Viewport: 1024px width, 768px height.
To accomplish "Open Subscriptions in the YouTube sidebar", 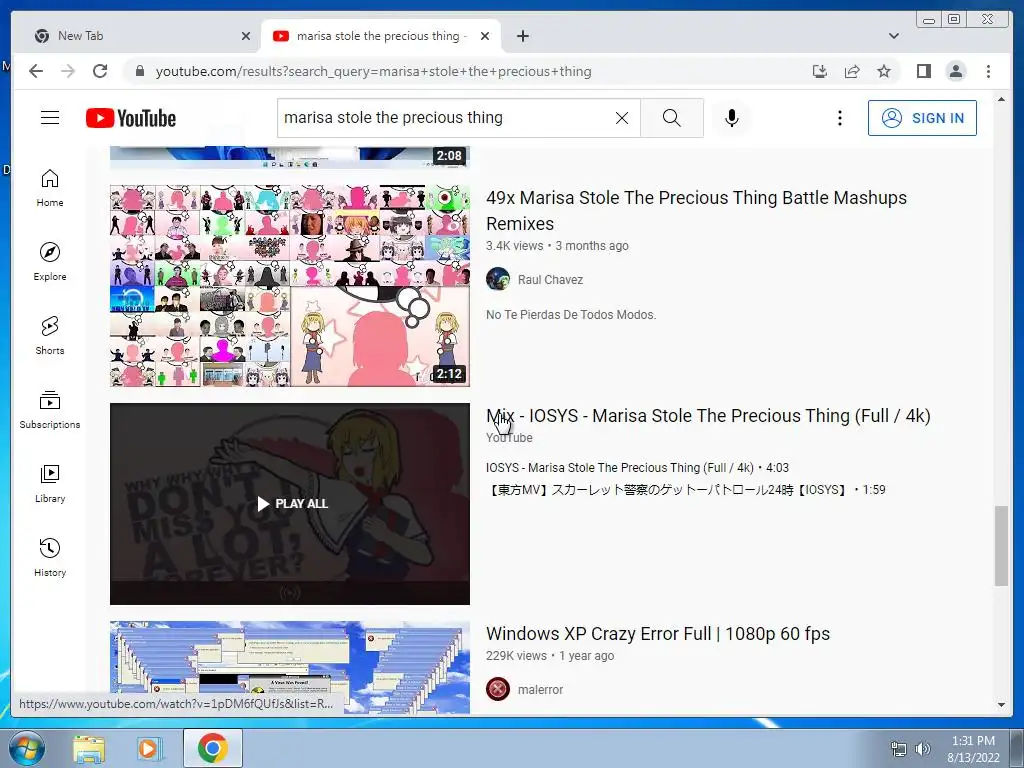I will click(50, 409).
